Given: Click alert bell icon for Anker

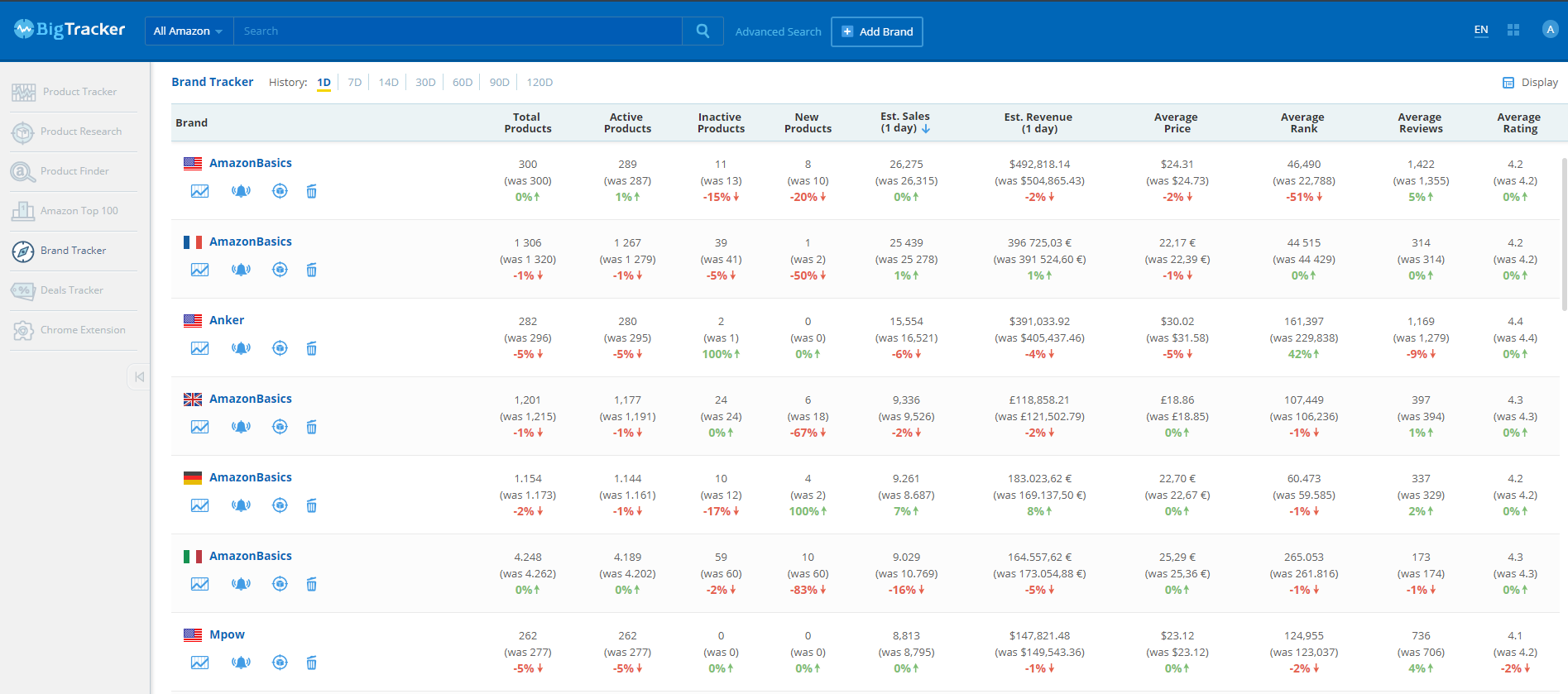Looking at the screenshot, I should pyautogui.click(x=241, y=348).
